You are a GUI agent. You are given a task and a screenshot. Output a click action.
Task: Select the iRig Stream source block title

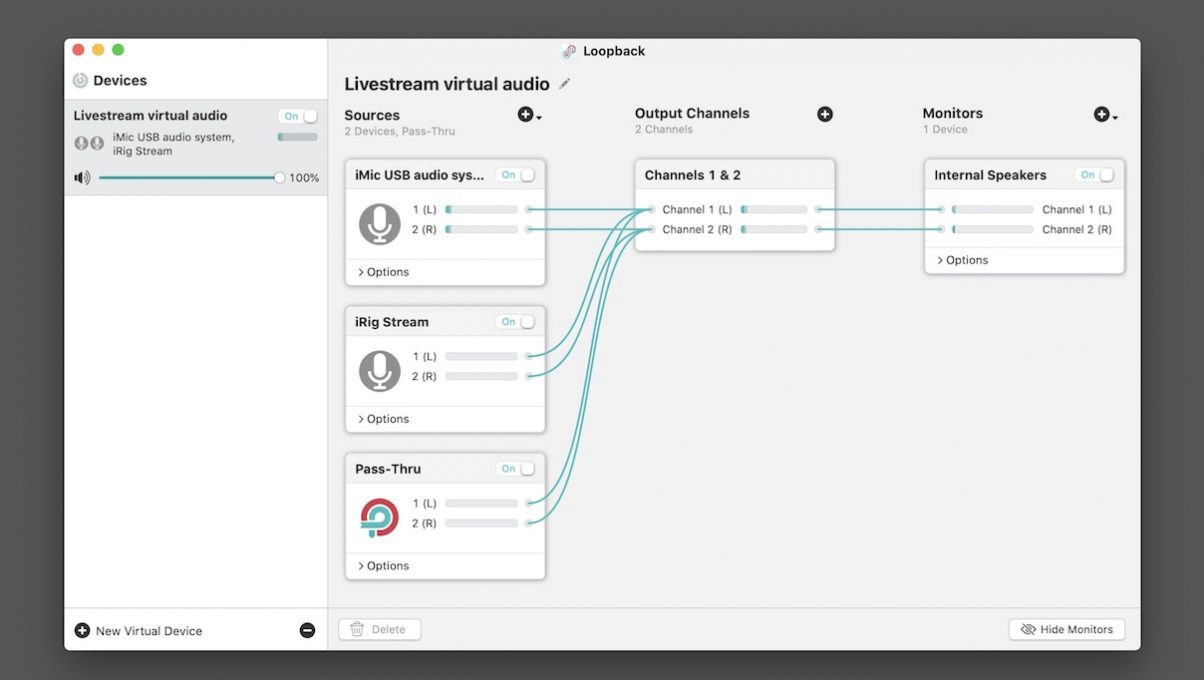pos(392,322)
